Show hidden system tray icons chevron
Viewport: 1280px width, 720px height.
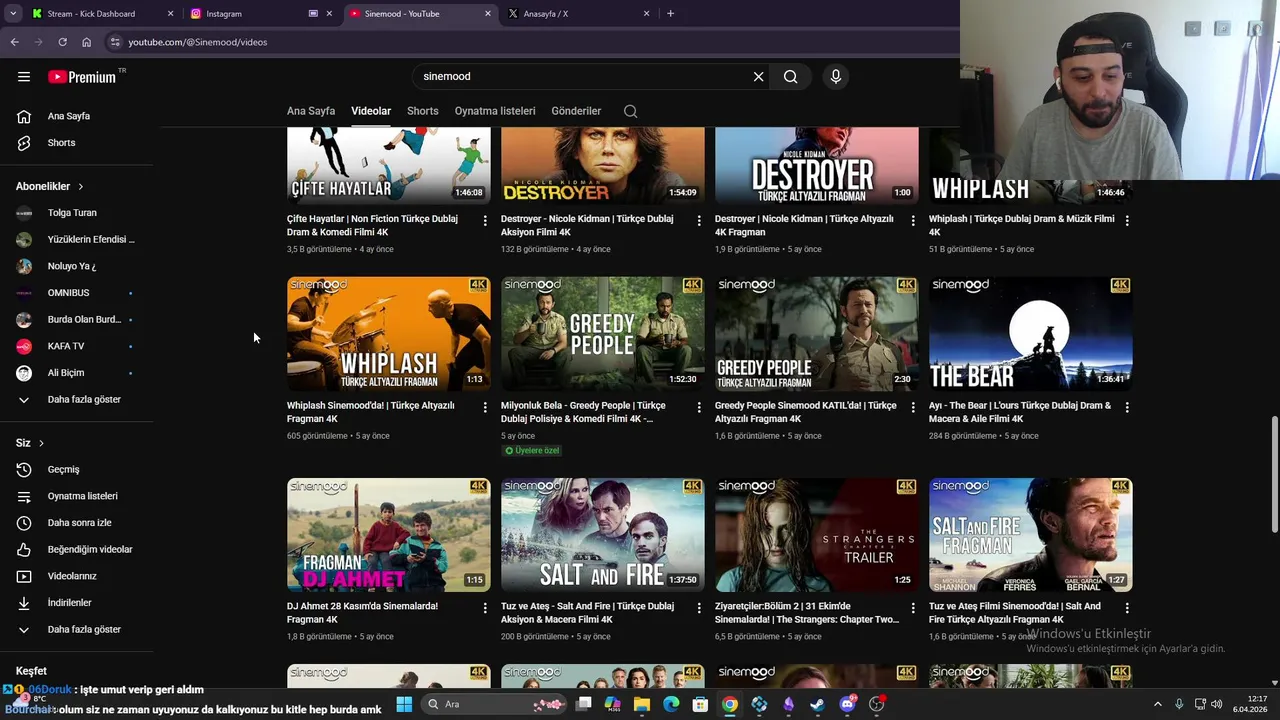click(1158, 704)
